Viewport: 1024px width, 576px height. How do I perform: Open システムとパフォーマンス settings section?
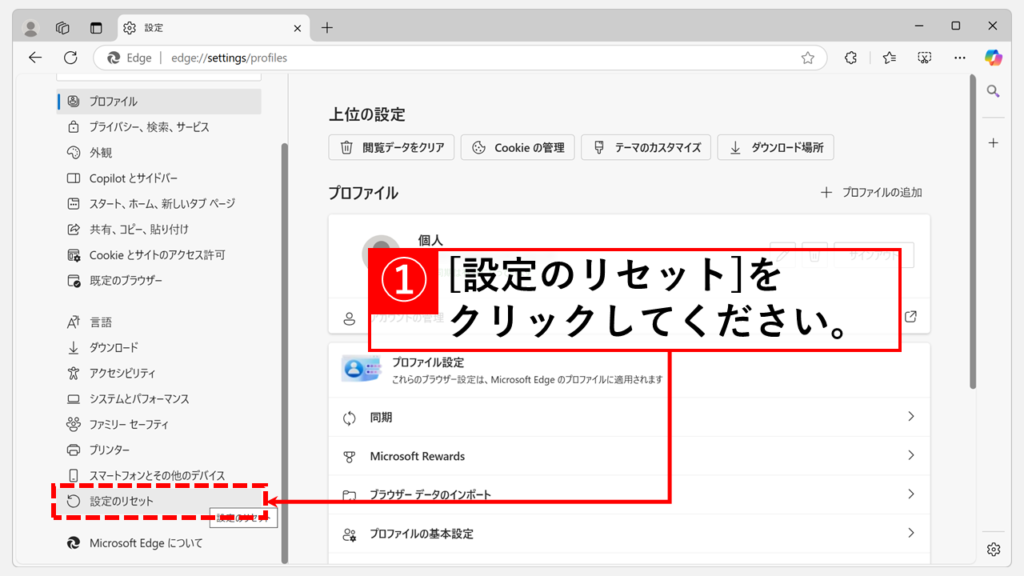pos(139,399)
